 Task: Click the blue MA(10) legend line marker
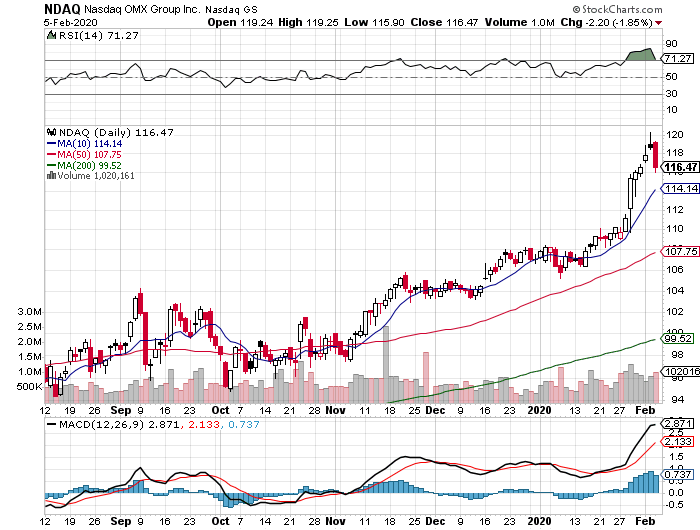pyautogui.click(x=52, y=143)
